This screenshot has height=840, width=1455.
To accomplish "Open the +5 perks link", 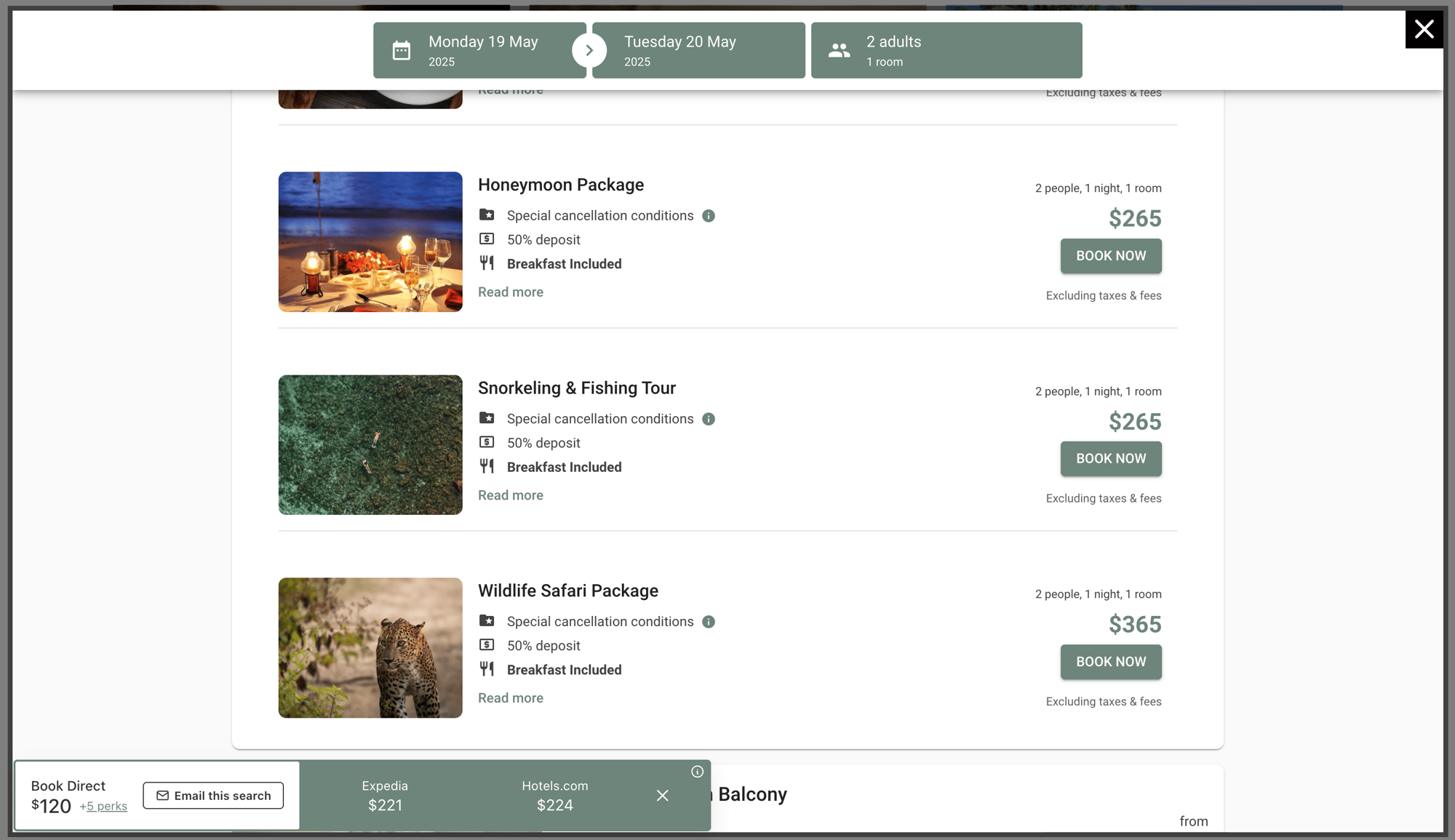I will pos(104,806).
